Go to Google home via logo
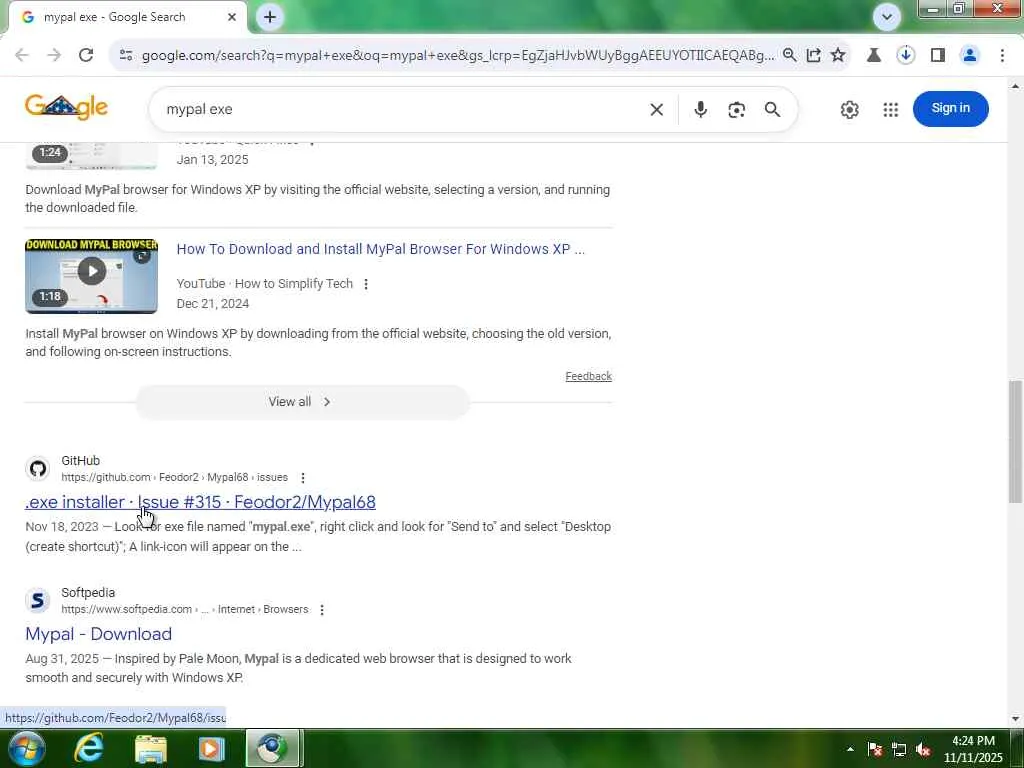This screenshot has height=768, width=1024. click(66, 108)
